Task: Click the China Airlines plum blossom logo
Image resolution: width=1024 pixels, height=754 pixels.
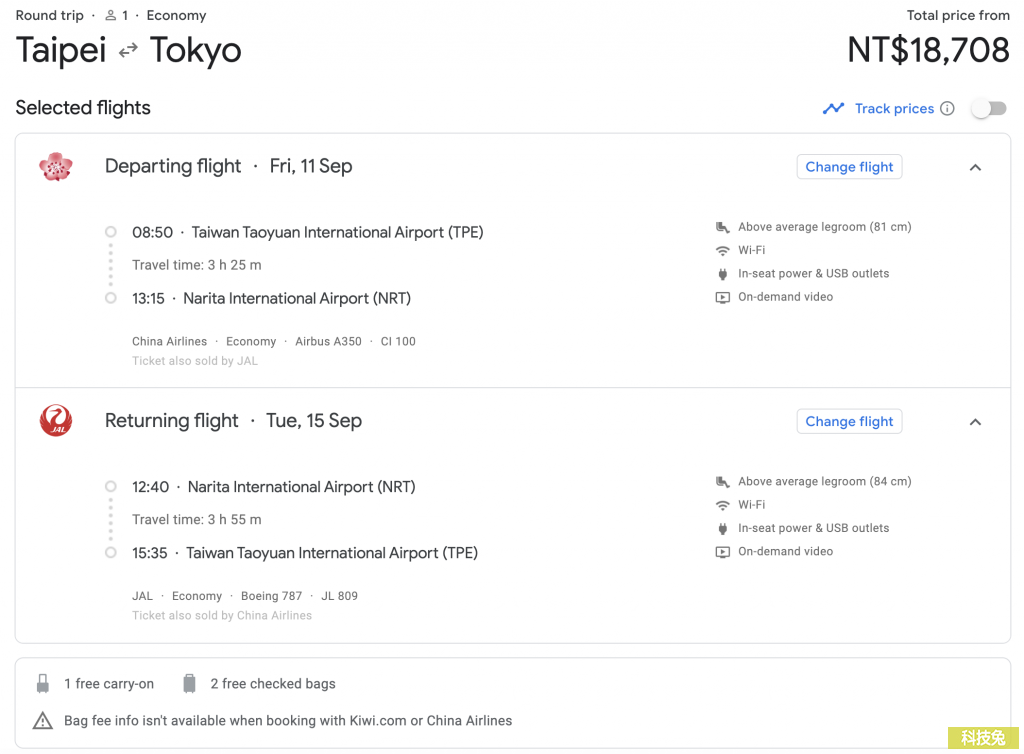Action: point(56,166)
